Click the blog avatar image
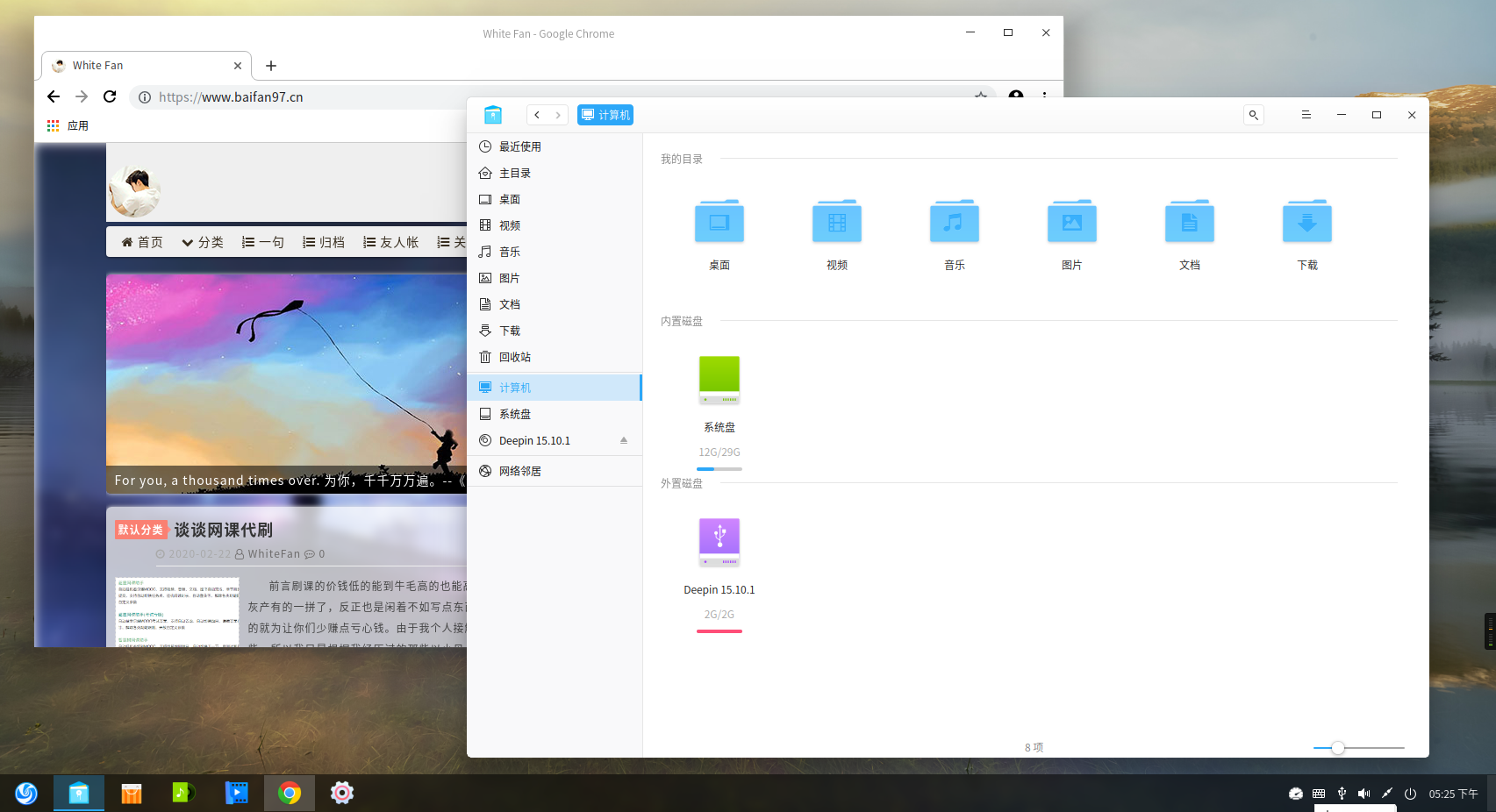This screenshot has height=812, width=1496. point(134,190)
